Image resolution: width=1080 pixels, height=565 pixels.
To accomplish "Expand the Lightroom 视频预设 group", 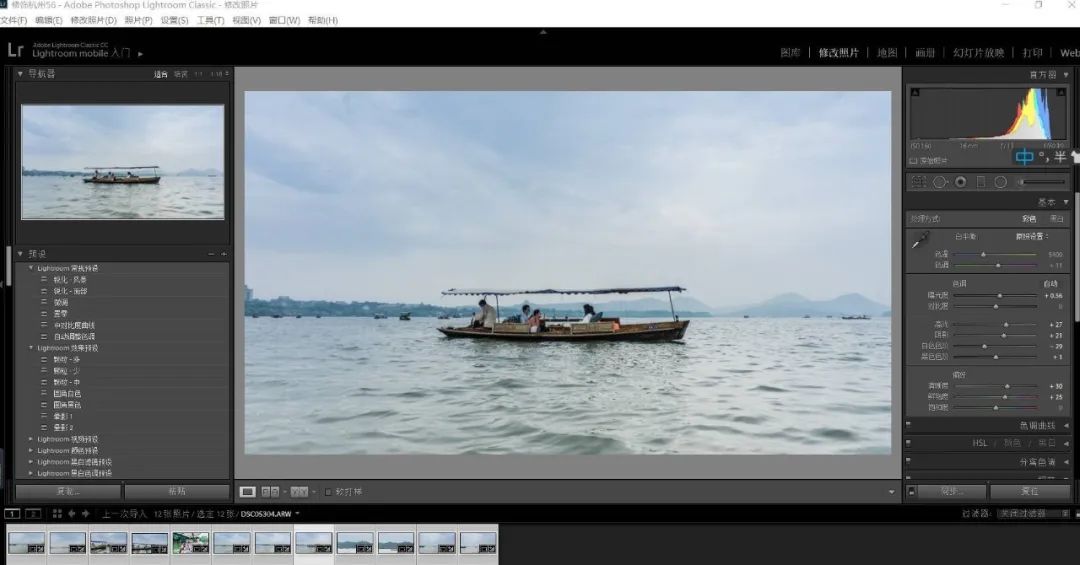I will tap(31, 439).
